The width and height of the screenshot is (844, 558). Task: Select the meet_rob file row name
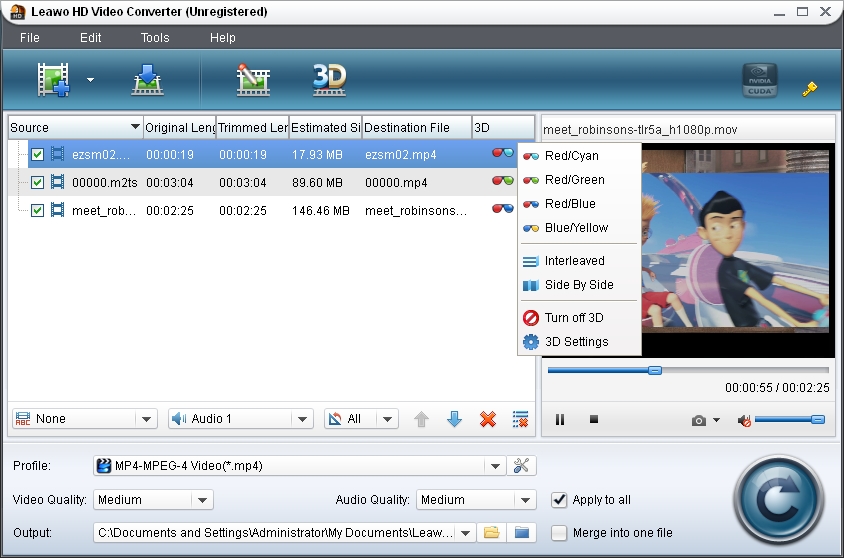tap(104, 211)
